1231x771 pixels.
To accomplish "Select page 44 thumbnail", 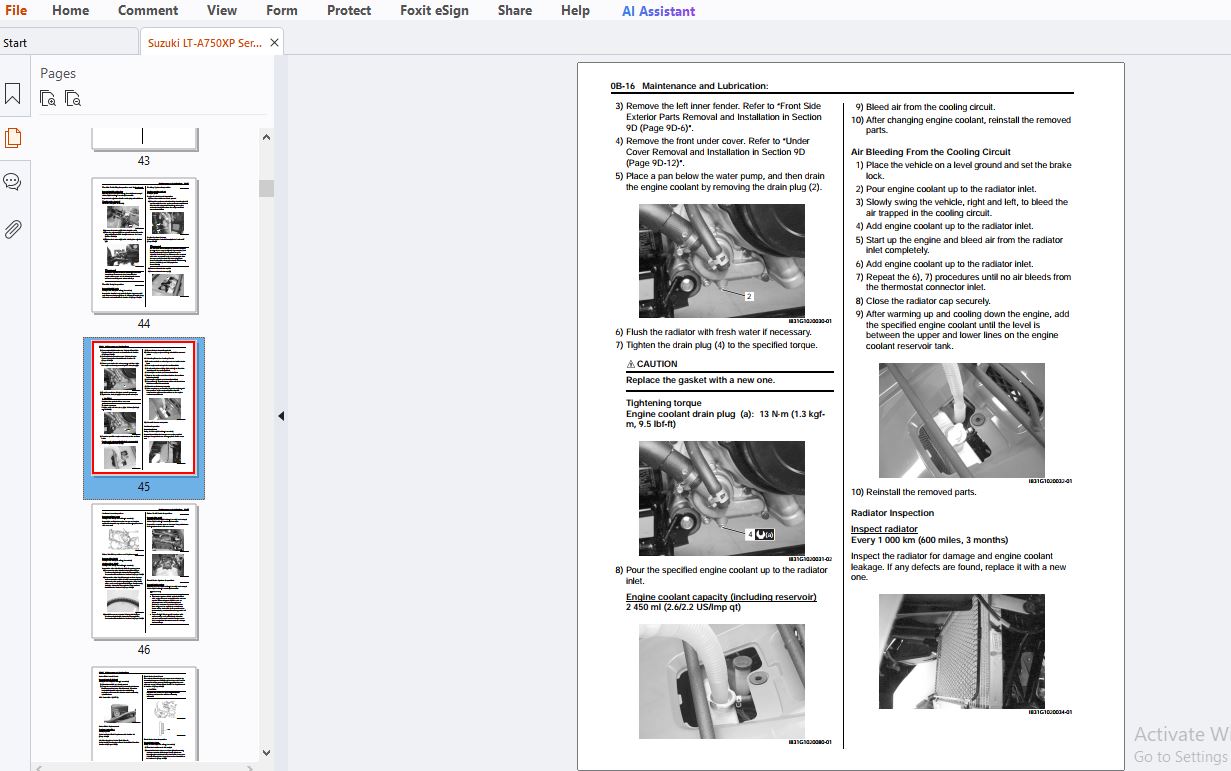I will 144,246.
